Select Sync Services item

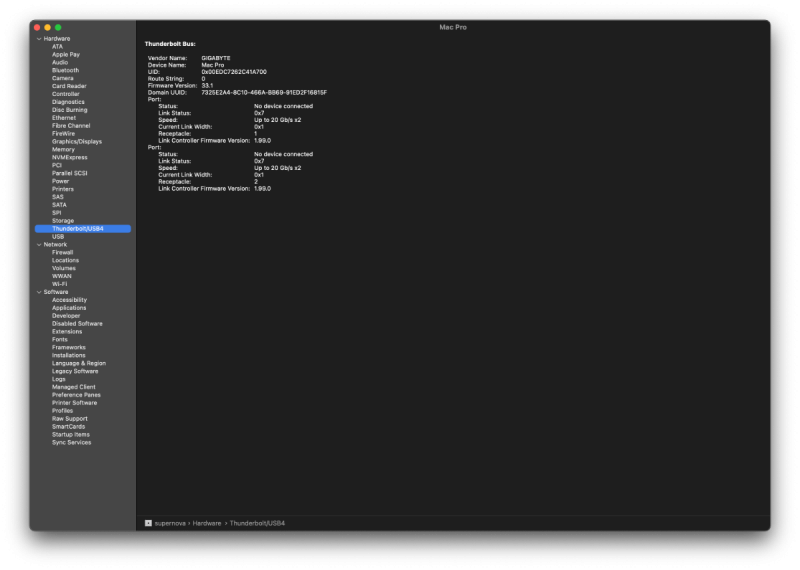tap(71, 442)
